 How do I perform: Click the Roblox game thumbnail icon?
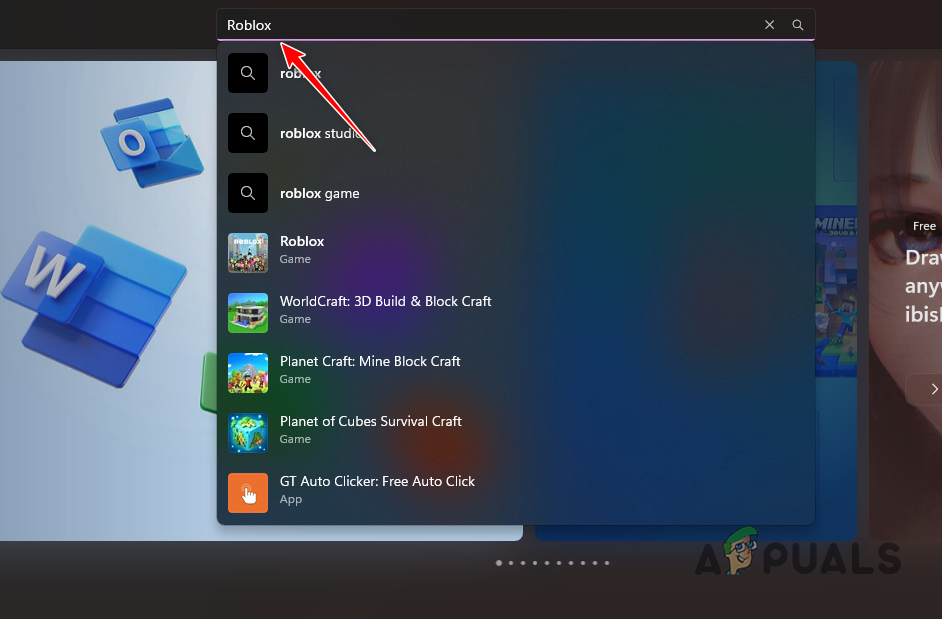[x=248, y=253]
